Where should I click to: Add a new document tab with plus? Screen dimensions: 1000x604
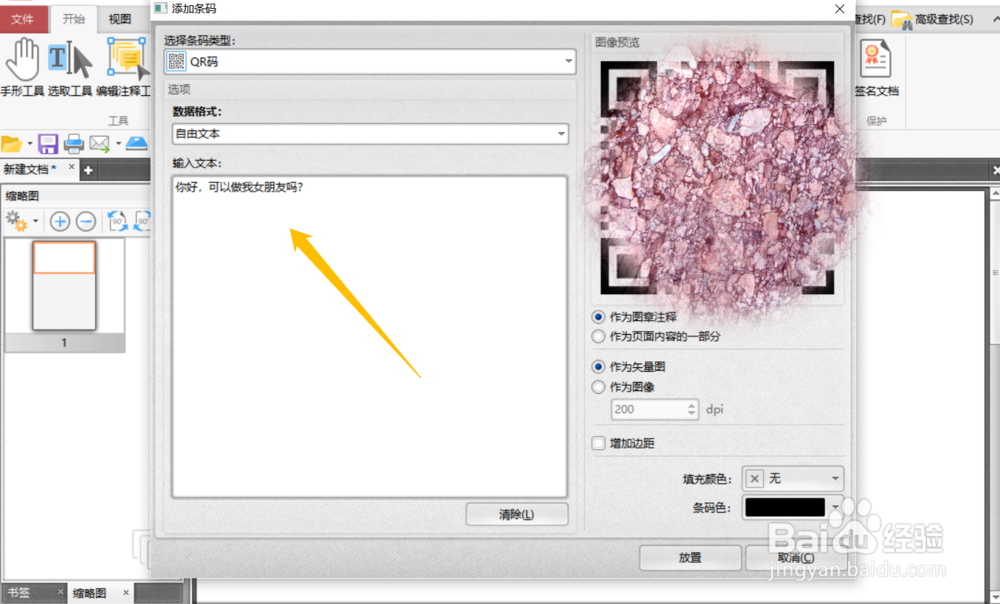[x=88, y=170]
